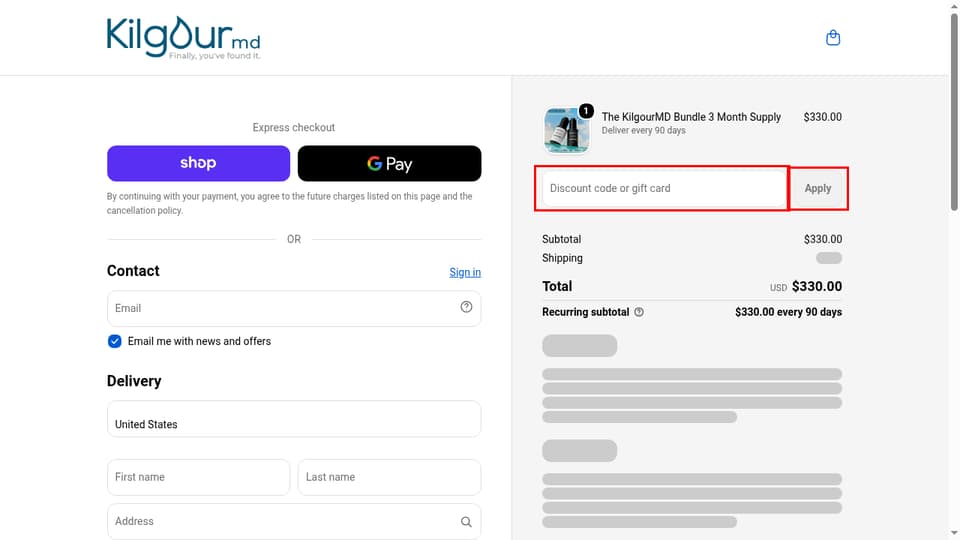Click the 'Express checkout' heading text
960x540 pixels.
294,127
